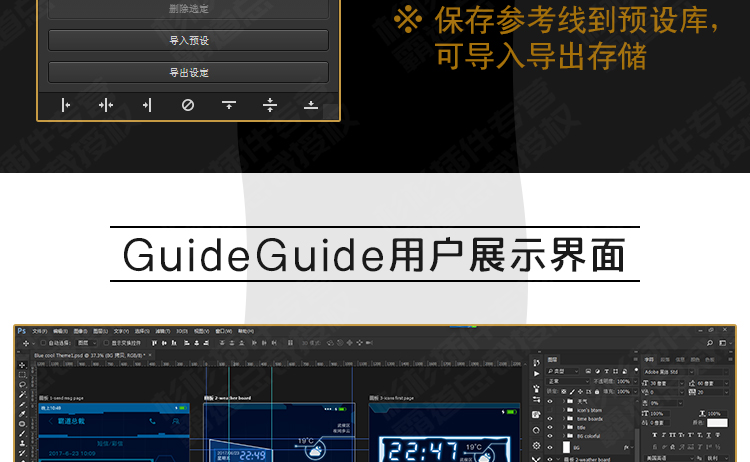The height and width of the screenshot is (462, 750).
Task: Hide the BG colorful layer group
Action: (550, 436)
